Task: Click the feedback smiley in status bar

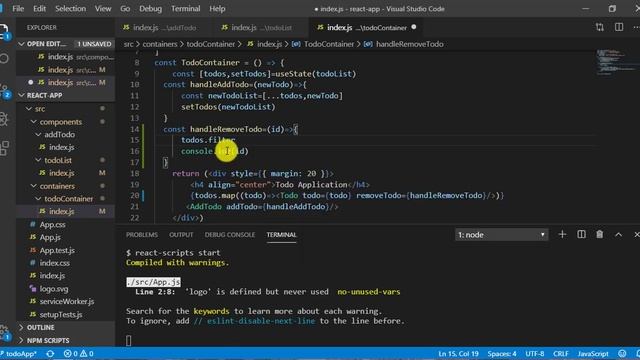Action: point(622,353)
